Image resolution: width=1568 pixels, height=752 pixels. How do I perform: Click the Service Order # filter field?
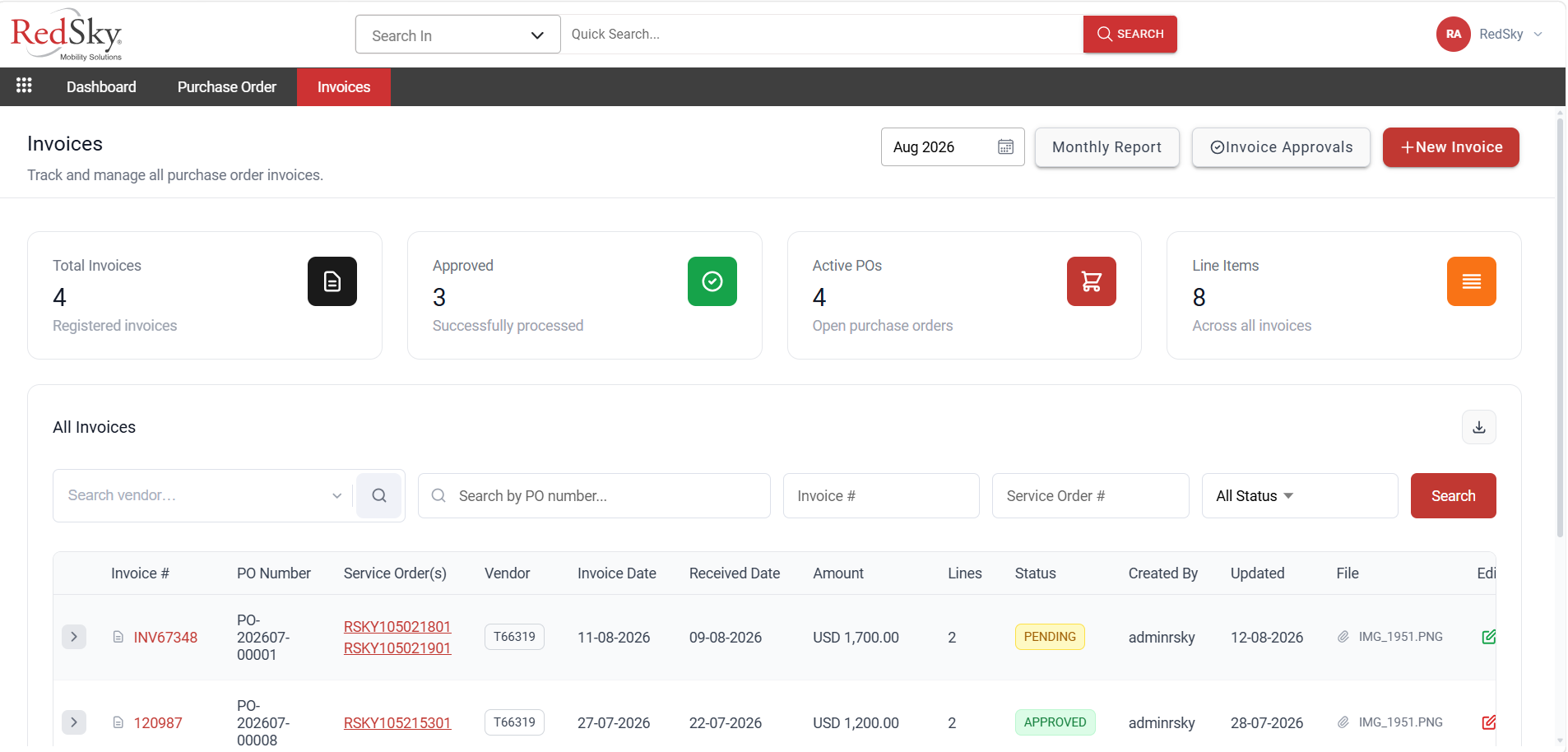[1091, 495]
